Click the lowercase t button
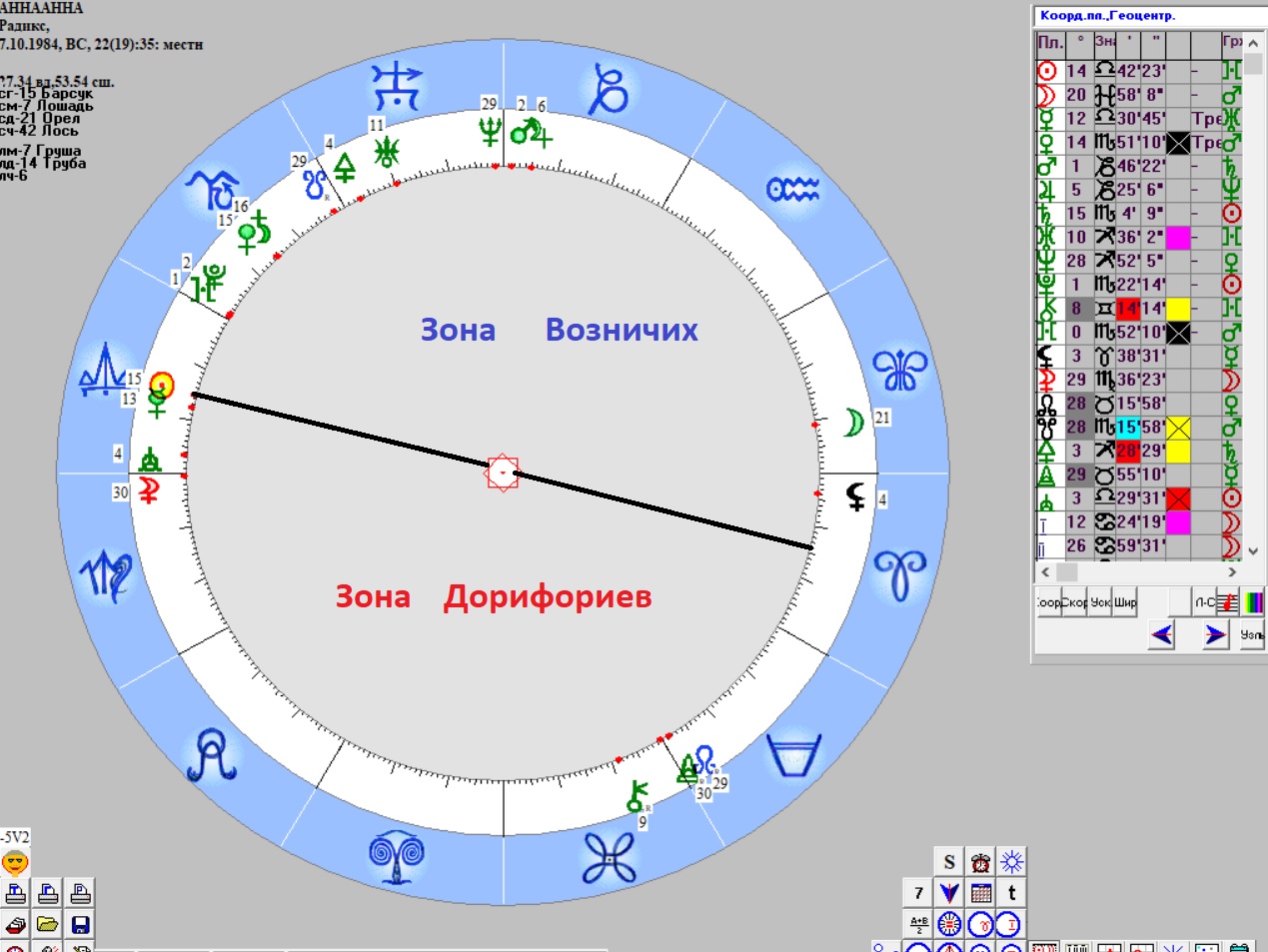This screenshot has height=952, width=1268. pos(1012,893)
